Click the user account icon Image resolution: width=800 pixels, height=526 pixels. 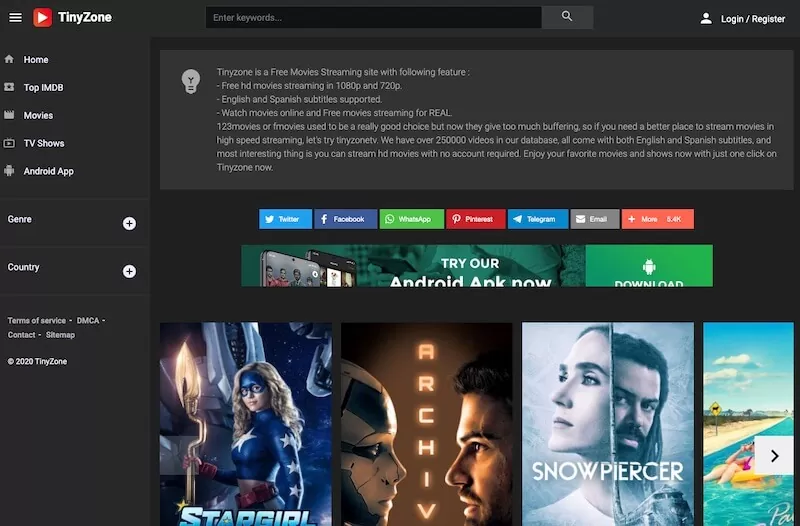(706, 19)
